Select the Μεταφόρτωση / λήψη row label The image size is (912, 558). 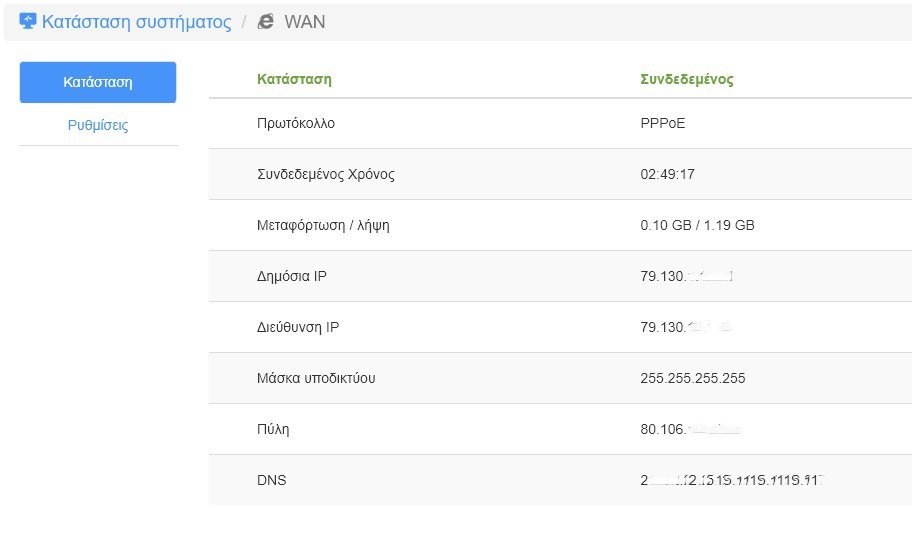pos(323,225)
